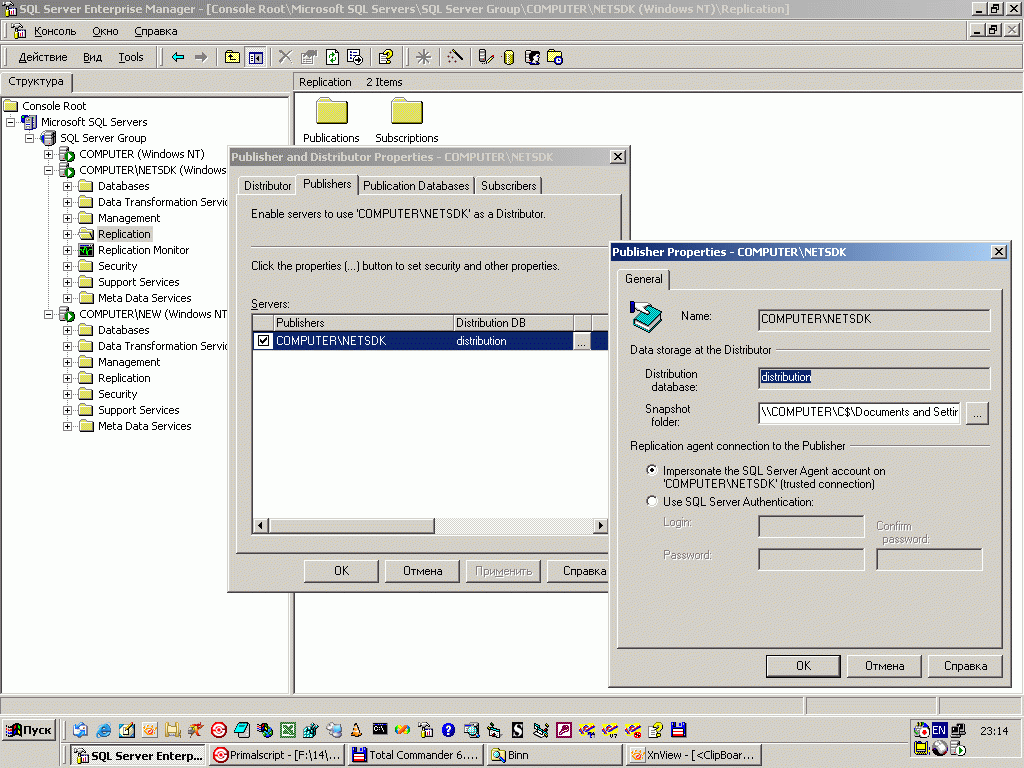Screen dimensions: 1024x768
Task: Click the New Job toolbar icon
Action: pyautogui.click(x=555, y=57)
